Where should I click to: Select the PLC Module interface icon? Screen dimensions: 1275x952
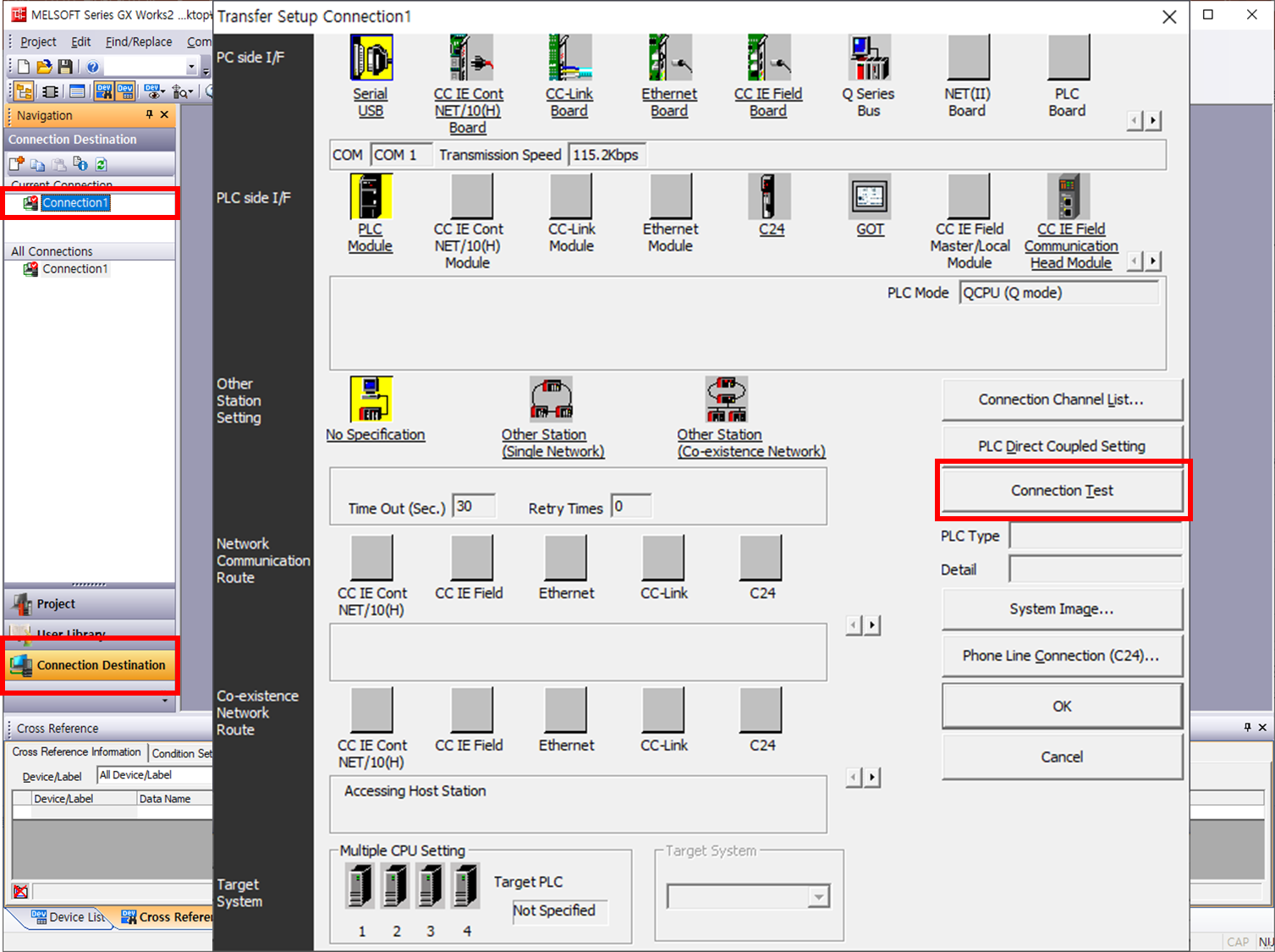pos(371,196)
